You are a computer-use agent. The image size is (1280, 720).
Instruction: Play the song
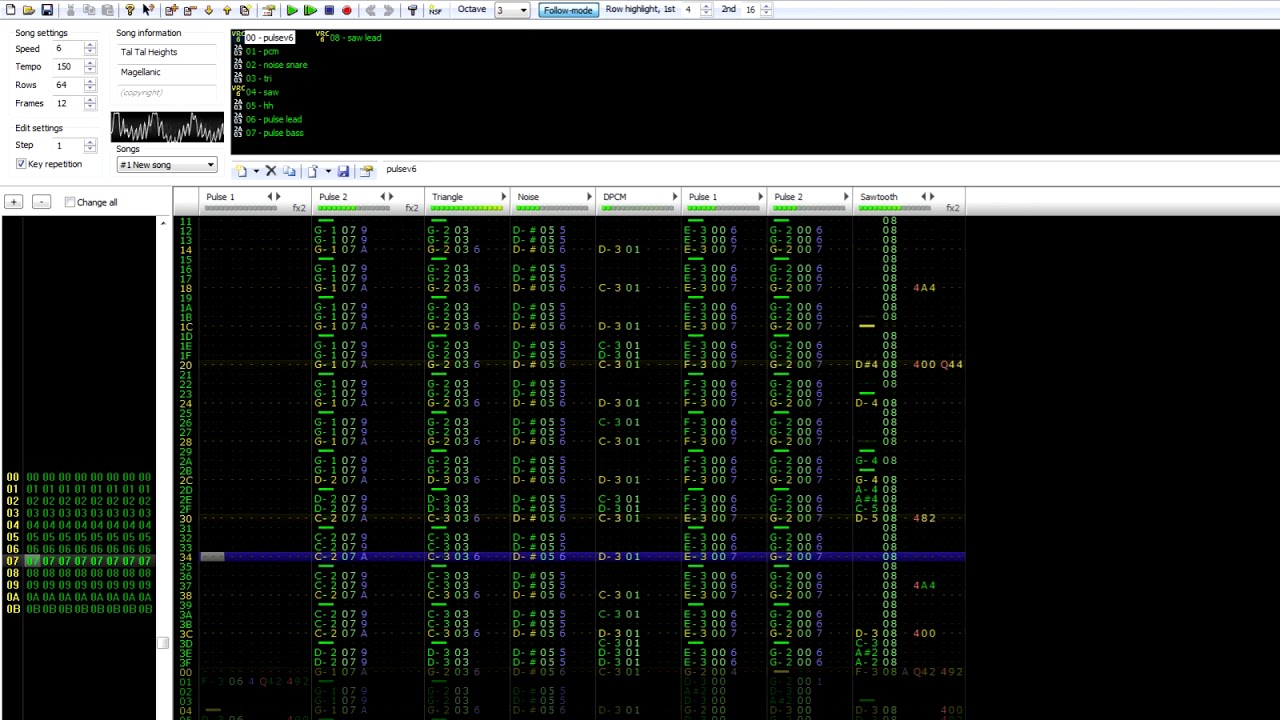pyautogui.click(x=292, y=10)
